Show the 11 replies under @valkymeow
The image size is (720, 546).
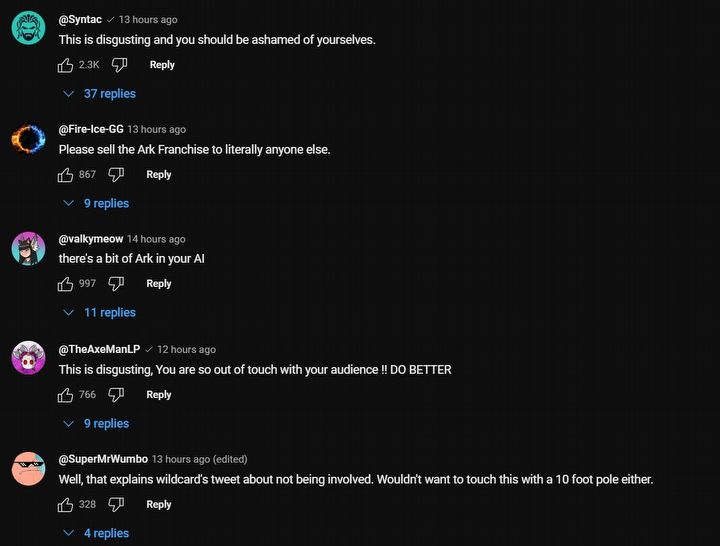pos(100,313)
